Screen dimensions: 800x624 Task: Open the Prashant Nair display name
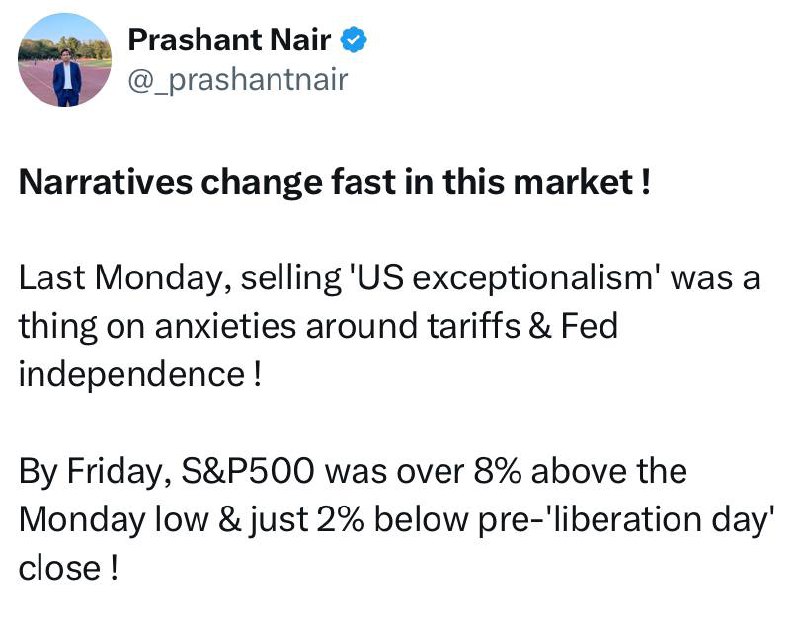pyautogui.click(x=230, y=40)
